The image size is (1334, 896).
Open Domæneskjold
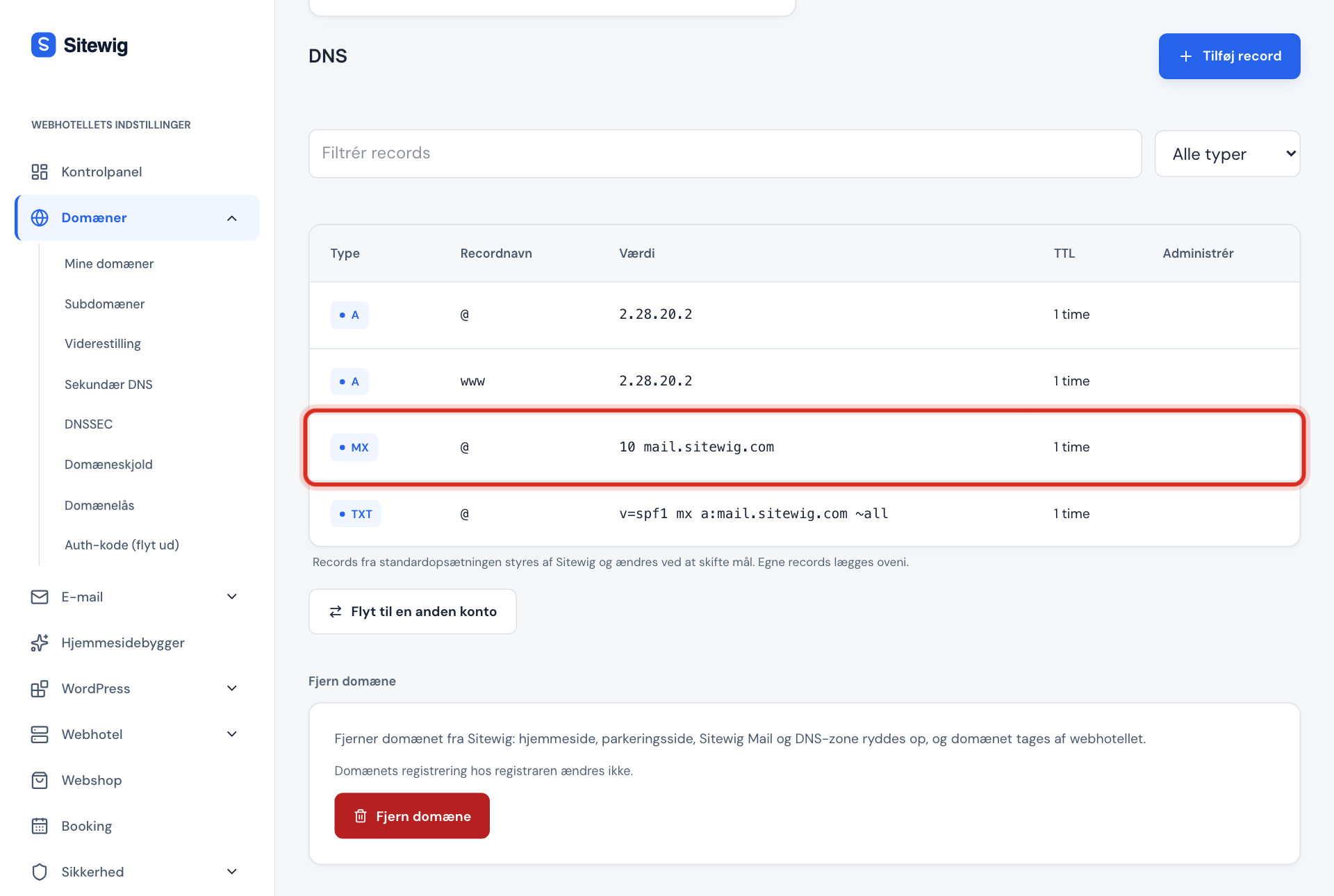point(108,465)
